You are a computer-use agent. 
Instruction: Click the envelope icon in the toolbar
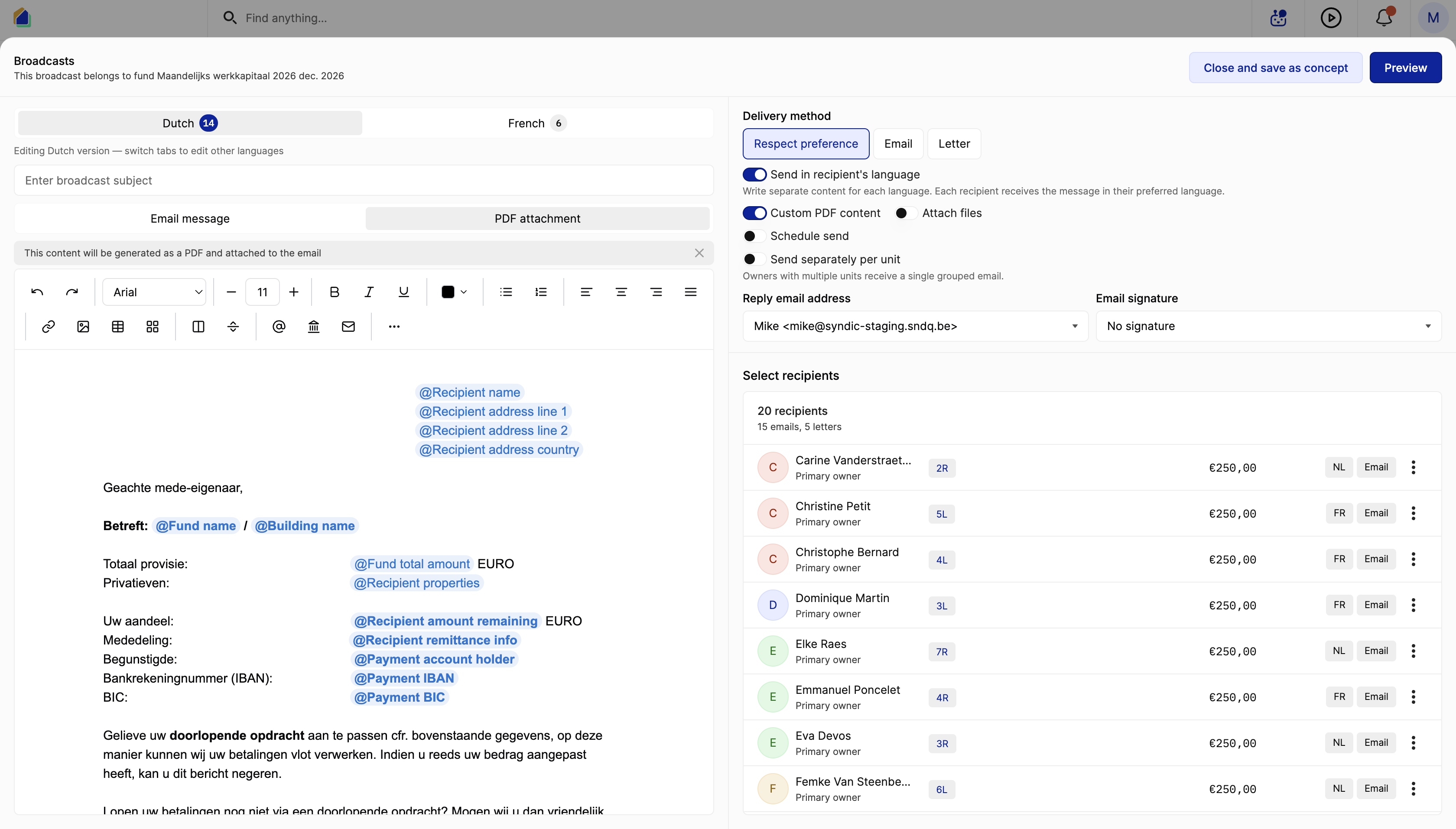348,326
